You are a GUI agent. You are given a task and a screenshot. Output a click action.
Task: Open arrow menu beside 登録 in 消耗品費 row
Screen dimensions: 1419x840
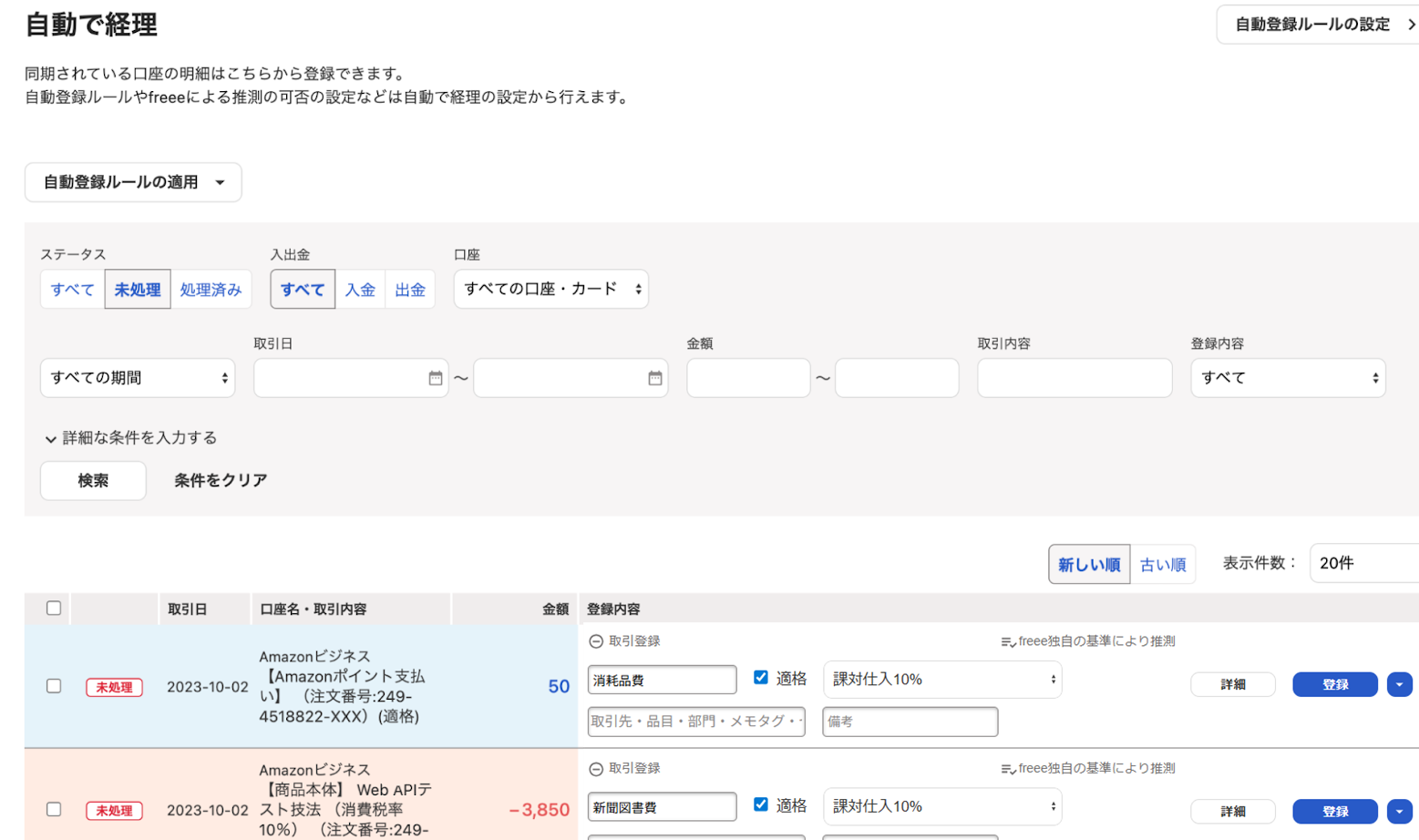pos(1400,684)
